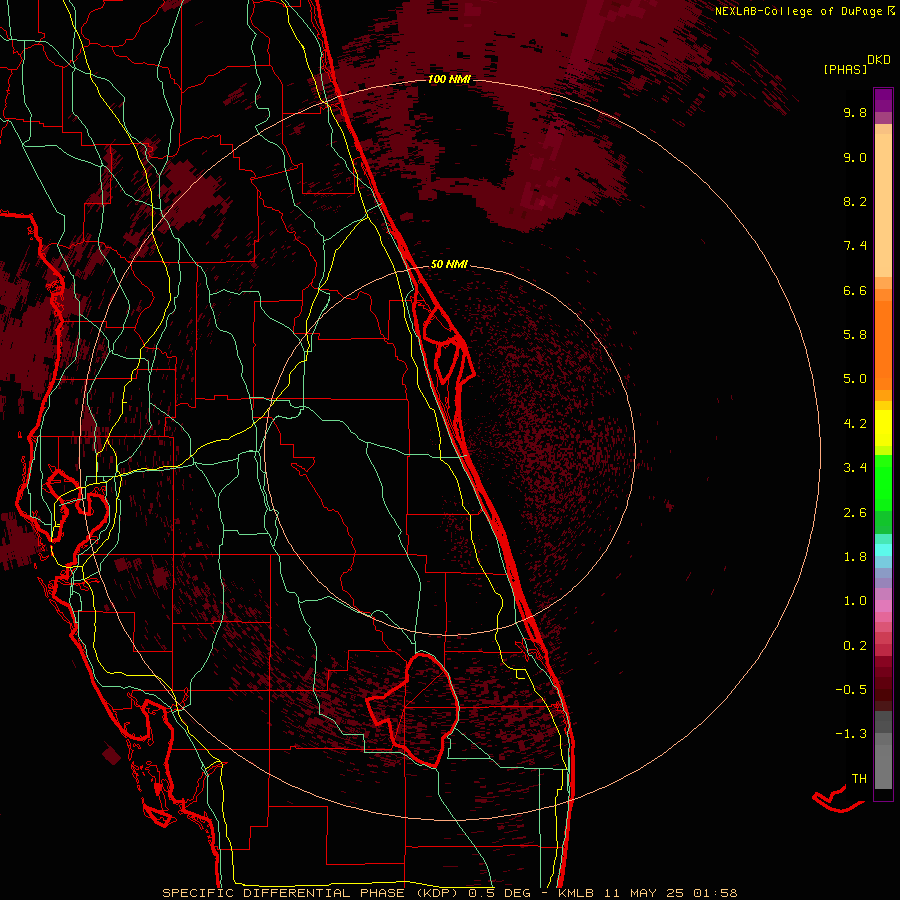Click the 8.2 scale value
The height and width of the screenshot is (900, 900).
[x=855, y=201]
